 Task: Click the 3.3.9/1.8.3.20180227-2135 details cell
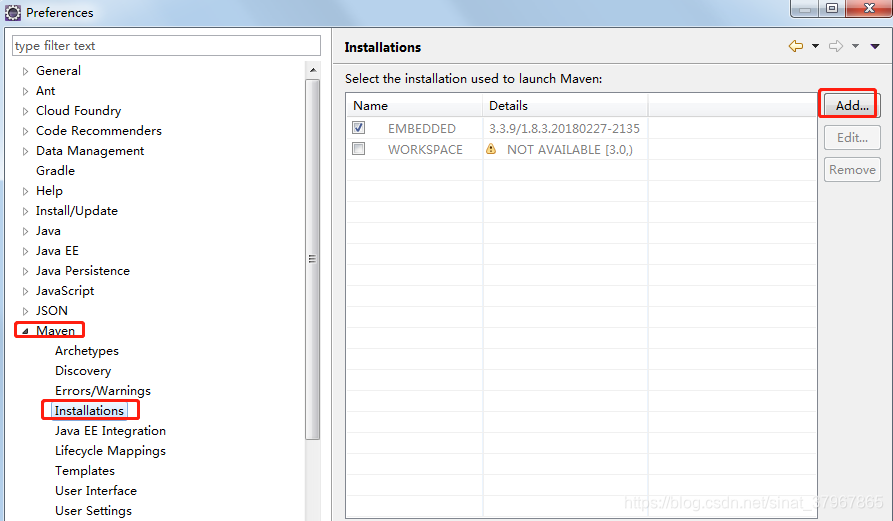(x=564, y=129)
